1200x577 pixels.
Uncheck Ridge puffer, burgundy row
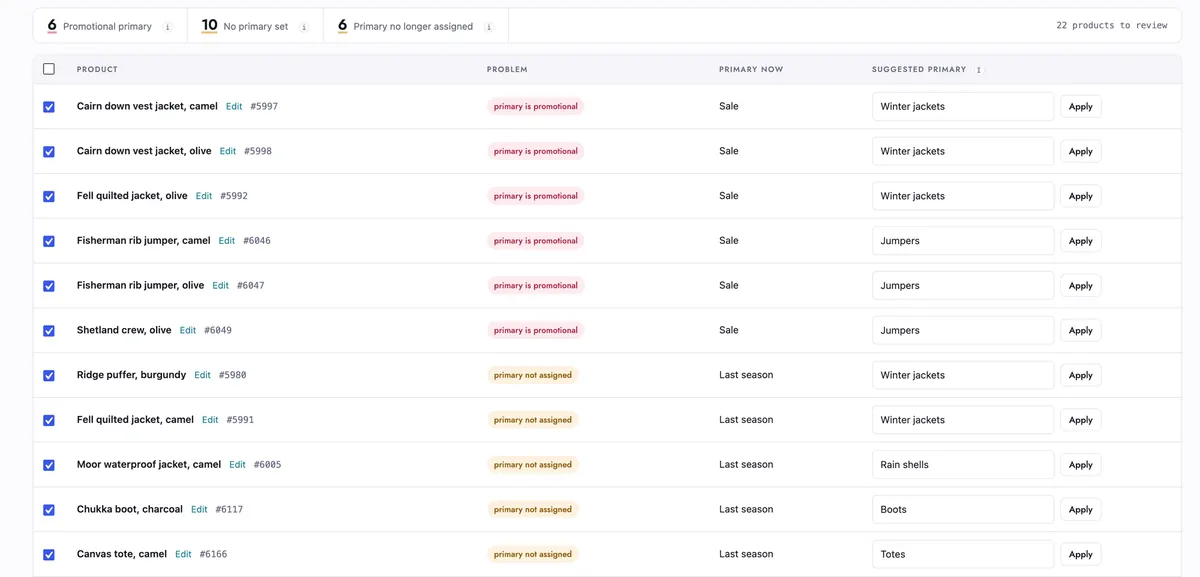(x=49, y=376)
